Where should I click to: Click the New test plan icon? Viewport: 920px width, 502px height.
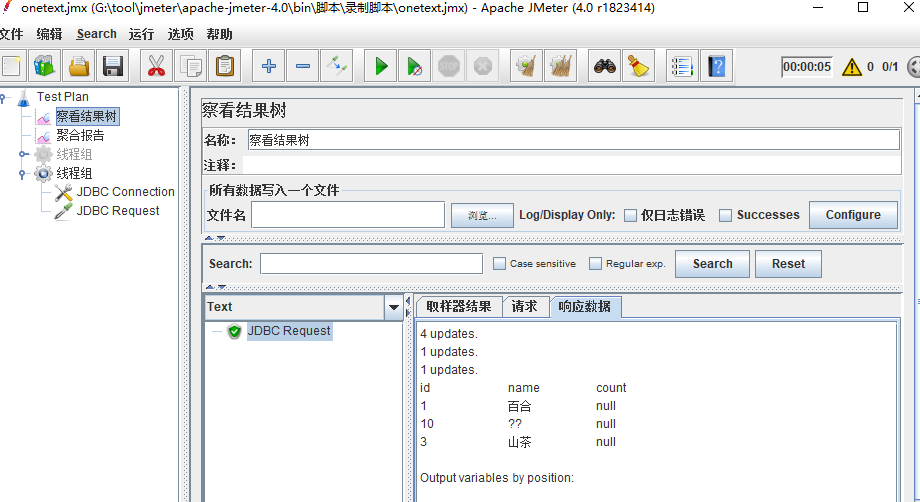point(12,66)
